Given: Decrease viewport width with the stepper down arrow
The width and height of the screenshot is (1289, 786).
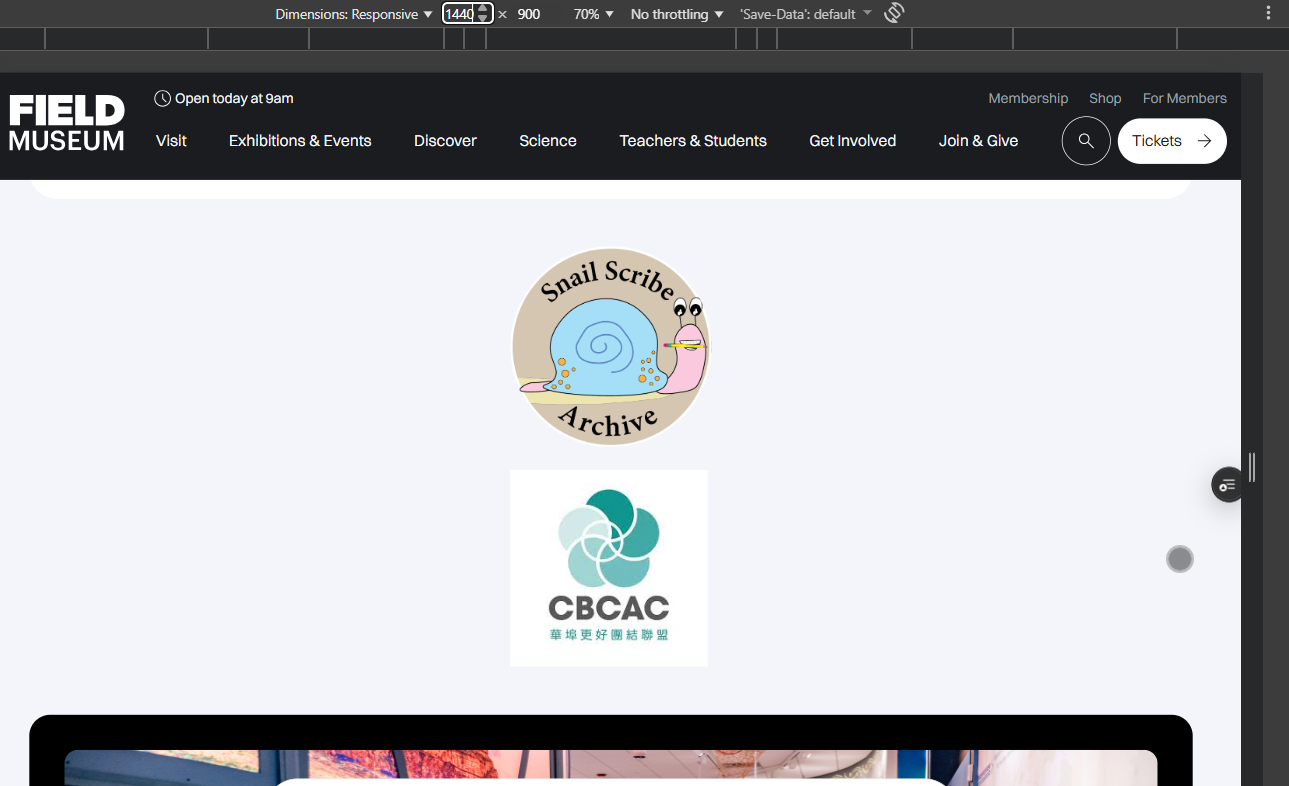Looking at the screenshot, I should tap(483, 18).
